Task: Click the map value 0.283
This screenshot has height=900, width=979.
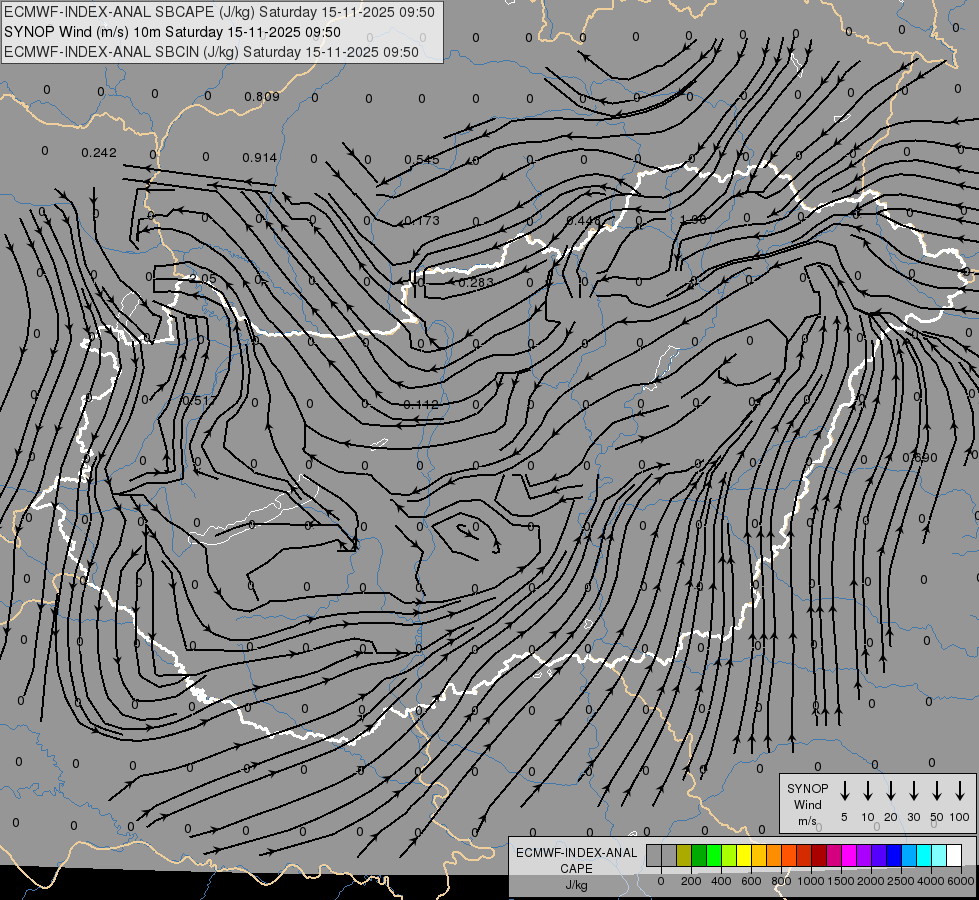Action: tap(476, 283)
